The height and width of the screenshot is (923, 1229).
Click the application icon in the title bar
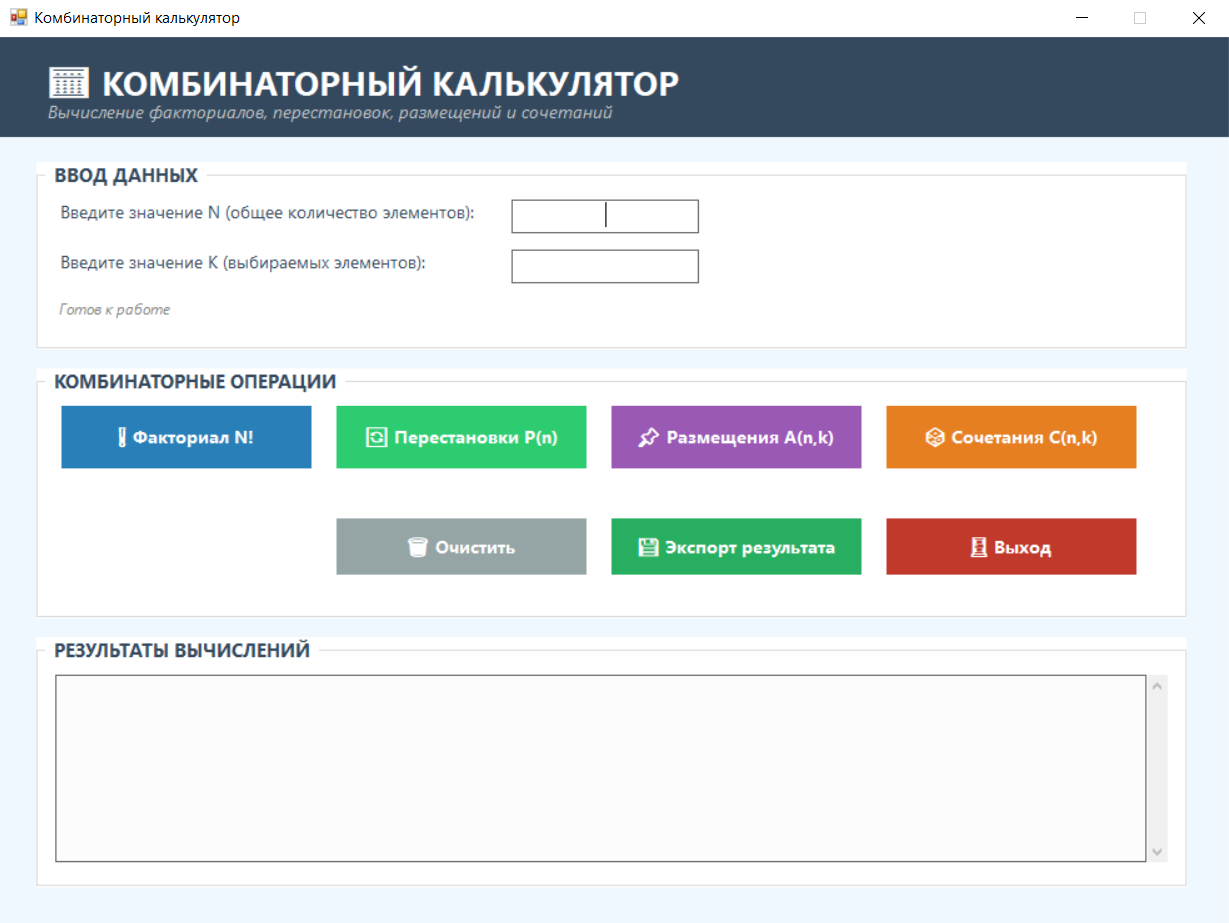[x=18, y=18]
